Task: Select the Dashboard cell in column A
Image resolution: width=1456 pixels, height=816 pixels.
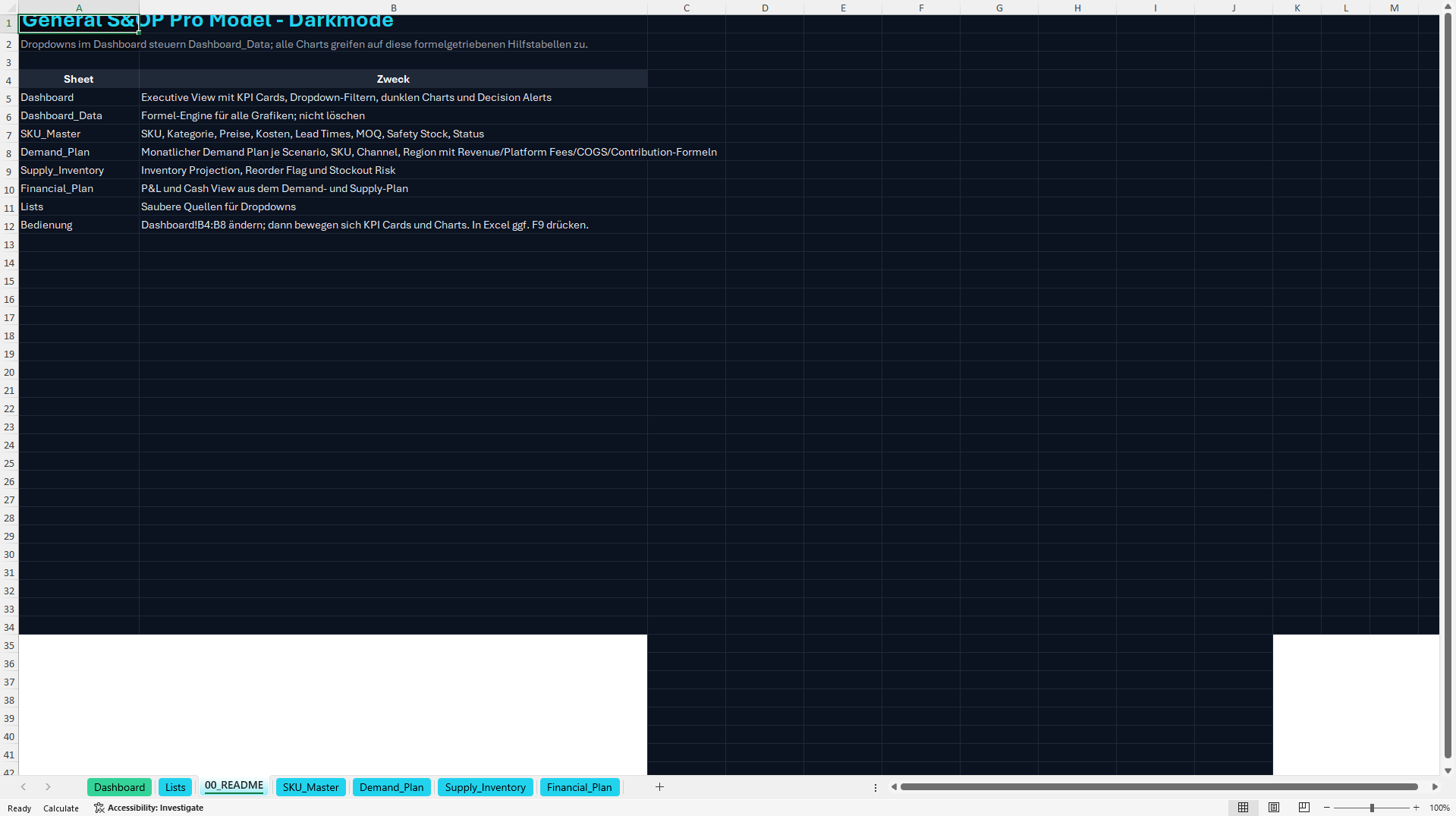Action: (79, 97)
